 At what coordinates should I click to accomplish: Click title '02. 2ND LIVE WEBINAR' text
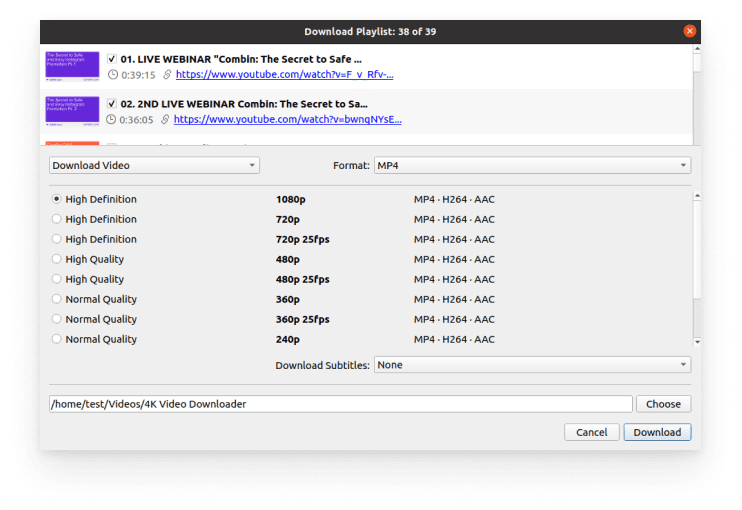(x=244, y=104)
